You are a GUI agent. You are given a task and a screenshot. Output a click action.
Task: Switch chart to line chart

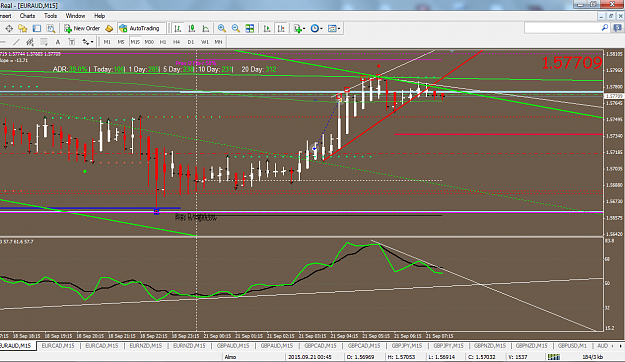206,28
